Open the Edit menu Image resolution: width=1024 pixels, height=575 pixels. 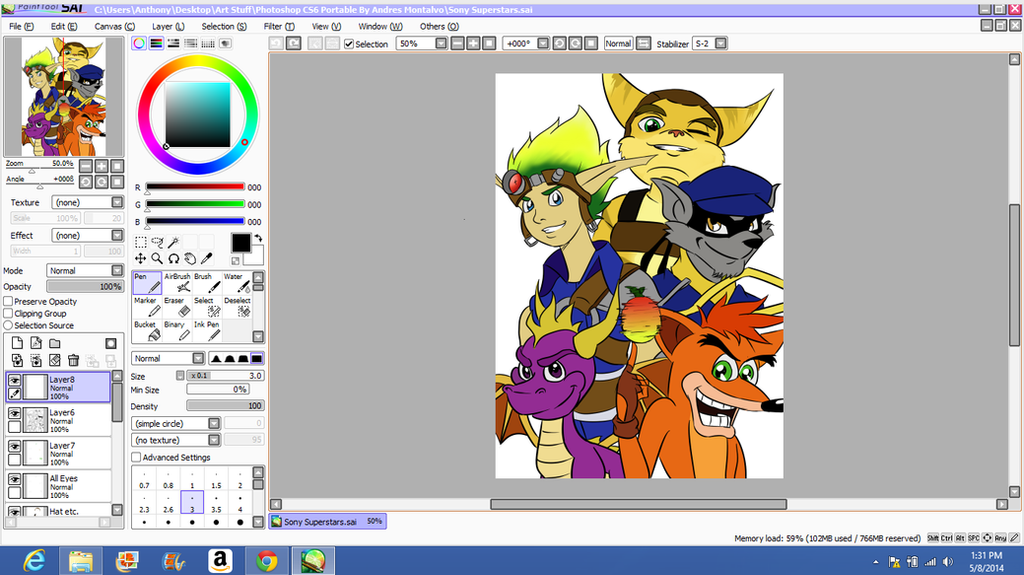coord(63,26)
